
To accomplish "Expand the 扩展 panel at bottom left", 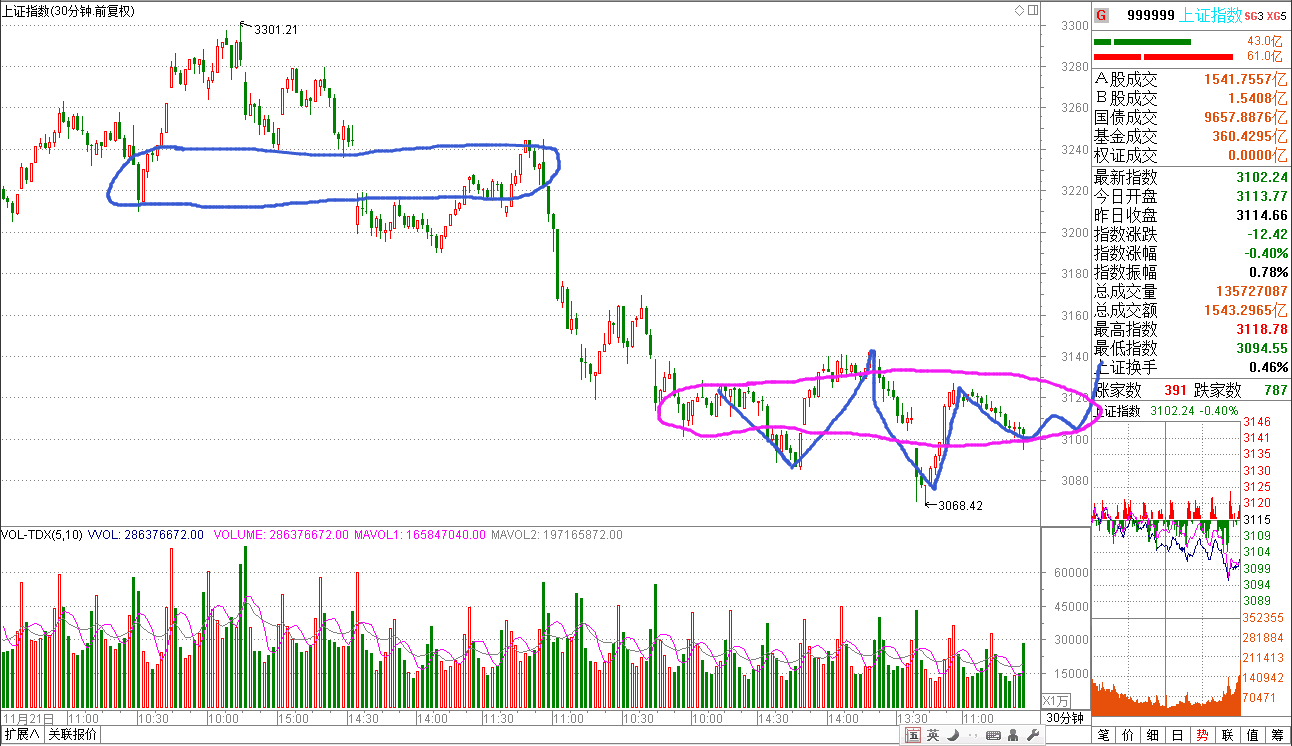I will click(22, 735).
